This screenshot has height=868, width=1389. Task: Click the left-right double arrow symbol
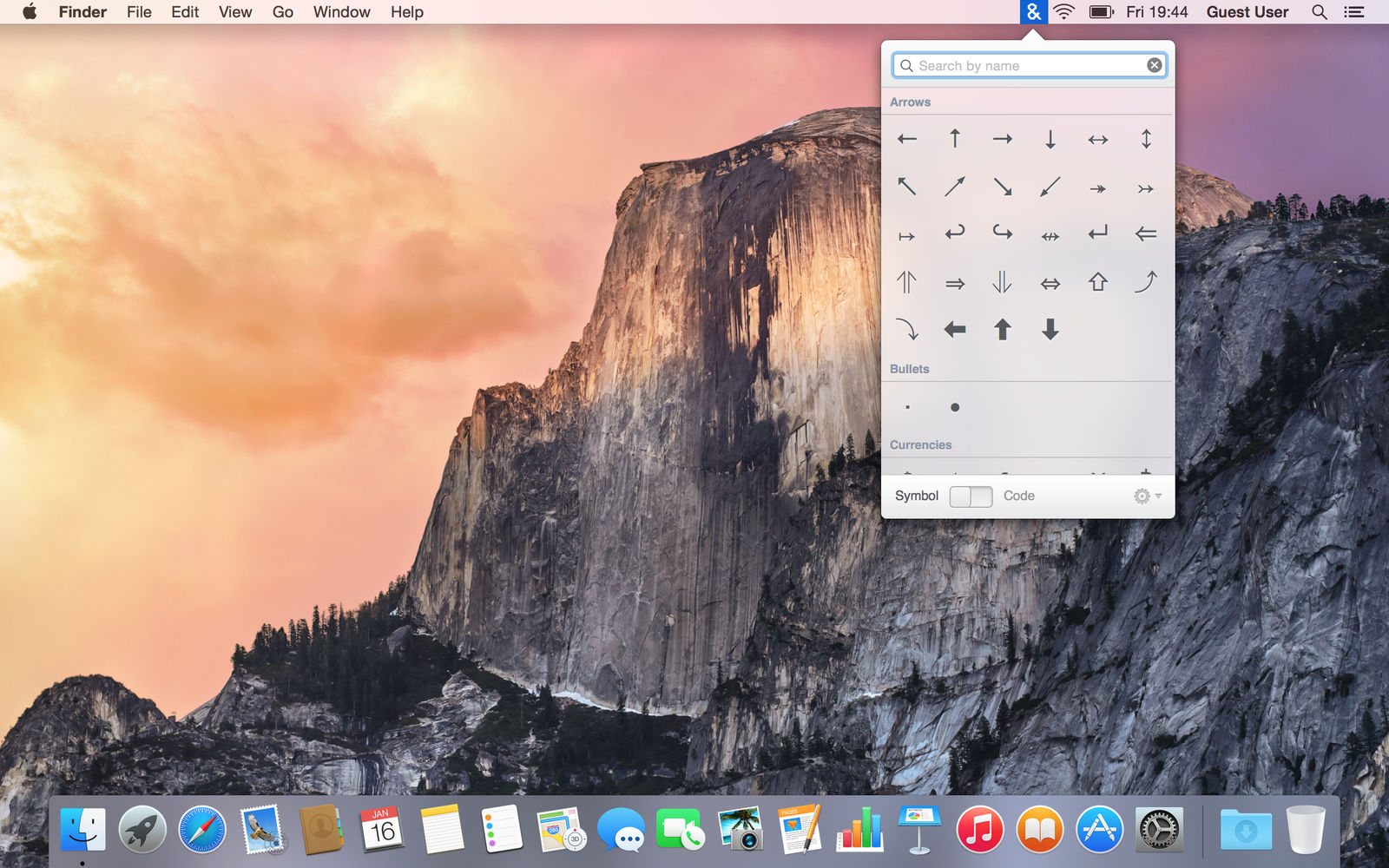click(1050, 284)
